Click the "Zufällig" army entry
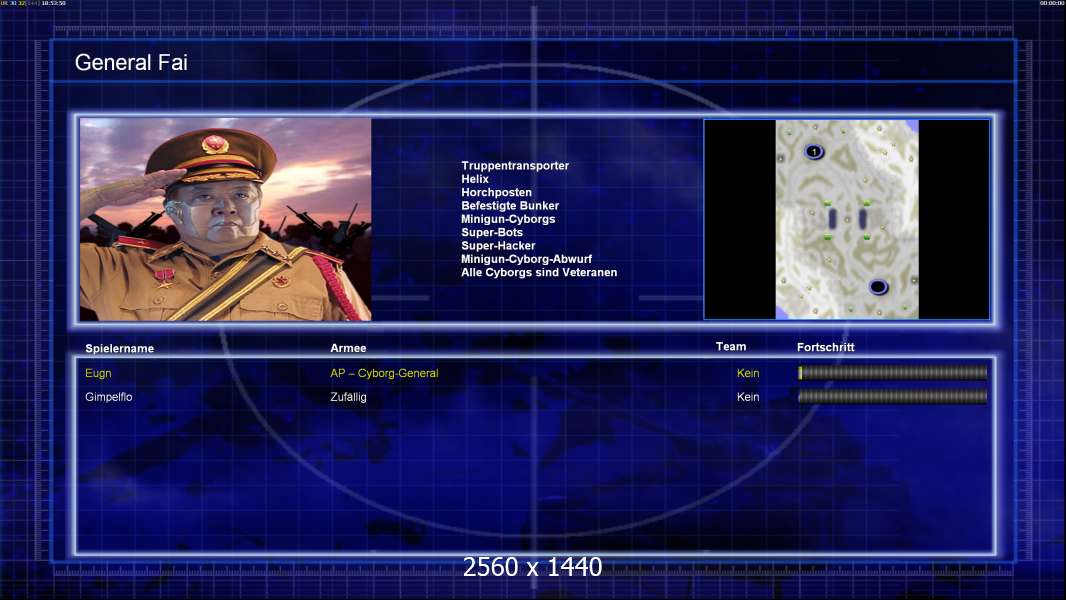The width and height of the screenshot is (1066, 600). click(348, 397)
